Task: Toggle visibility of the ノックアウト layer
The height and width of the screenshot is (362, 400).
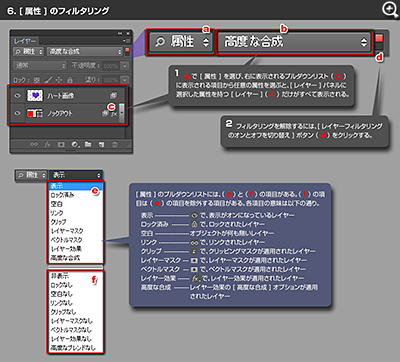Action: pyautogui.click(x=17, y=113)
